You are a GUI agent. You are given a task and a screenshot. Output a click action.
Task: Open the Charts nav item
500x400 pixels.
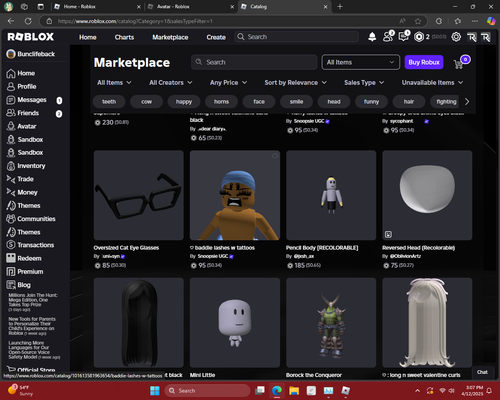(124, 37)
